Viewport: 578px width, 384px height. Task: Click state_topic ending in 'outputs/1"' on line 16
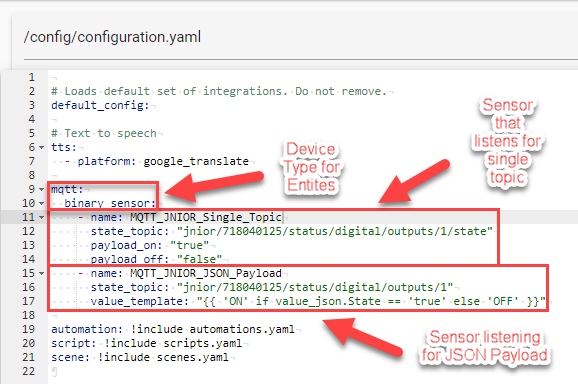click(272, 287)
